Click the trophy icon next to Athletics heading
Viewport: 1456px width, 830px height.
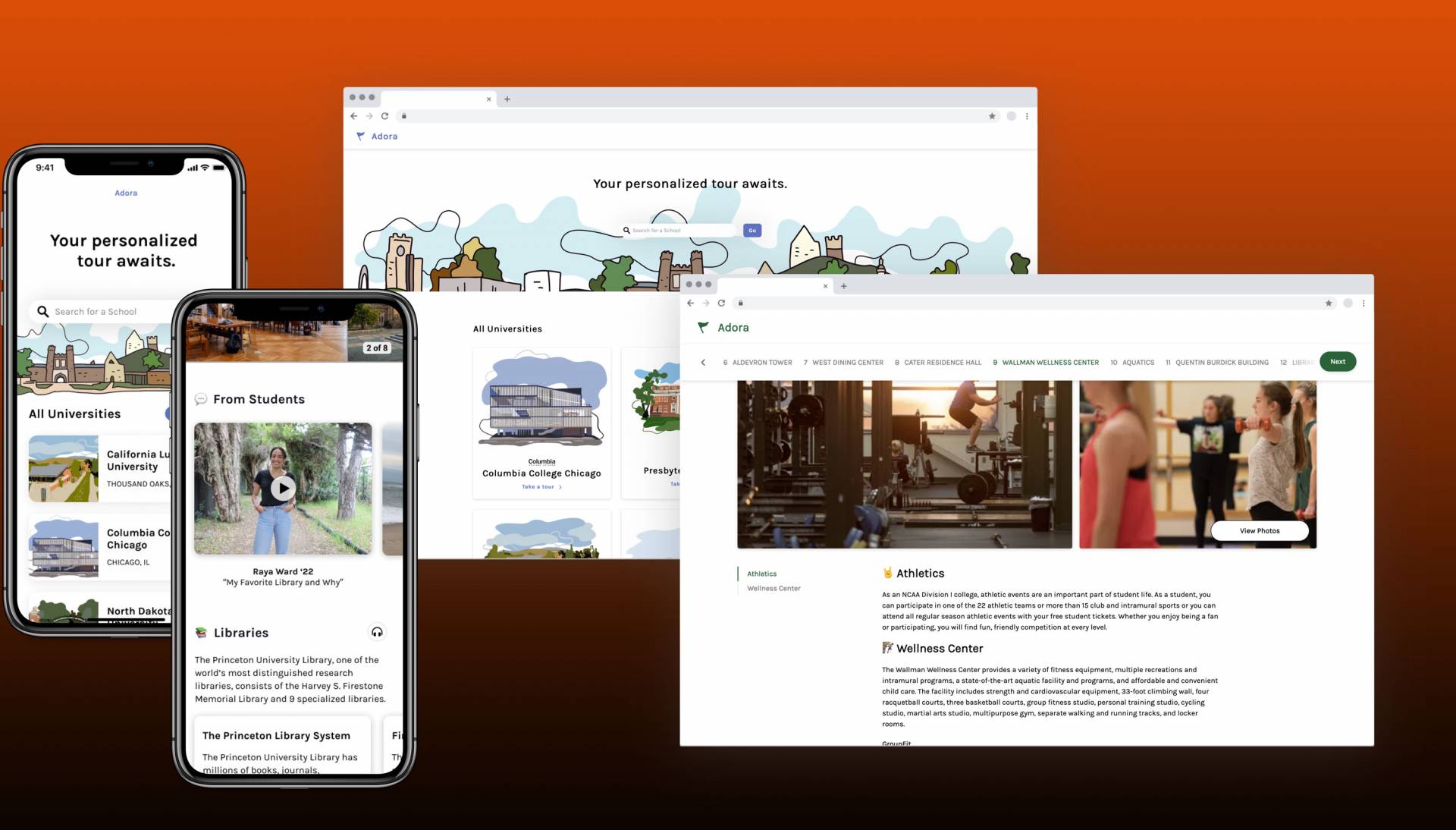[x=887, y=574]
